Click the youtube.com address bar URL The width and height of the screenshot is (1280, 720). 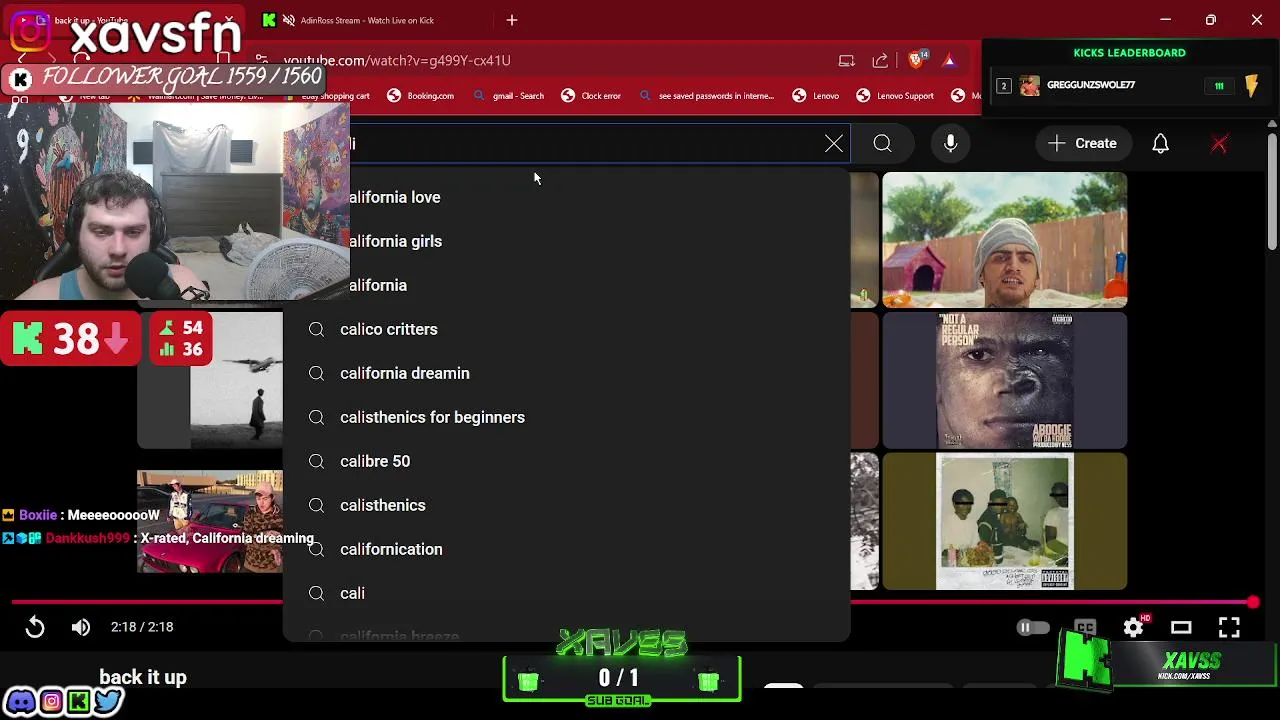(397, 61)
